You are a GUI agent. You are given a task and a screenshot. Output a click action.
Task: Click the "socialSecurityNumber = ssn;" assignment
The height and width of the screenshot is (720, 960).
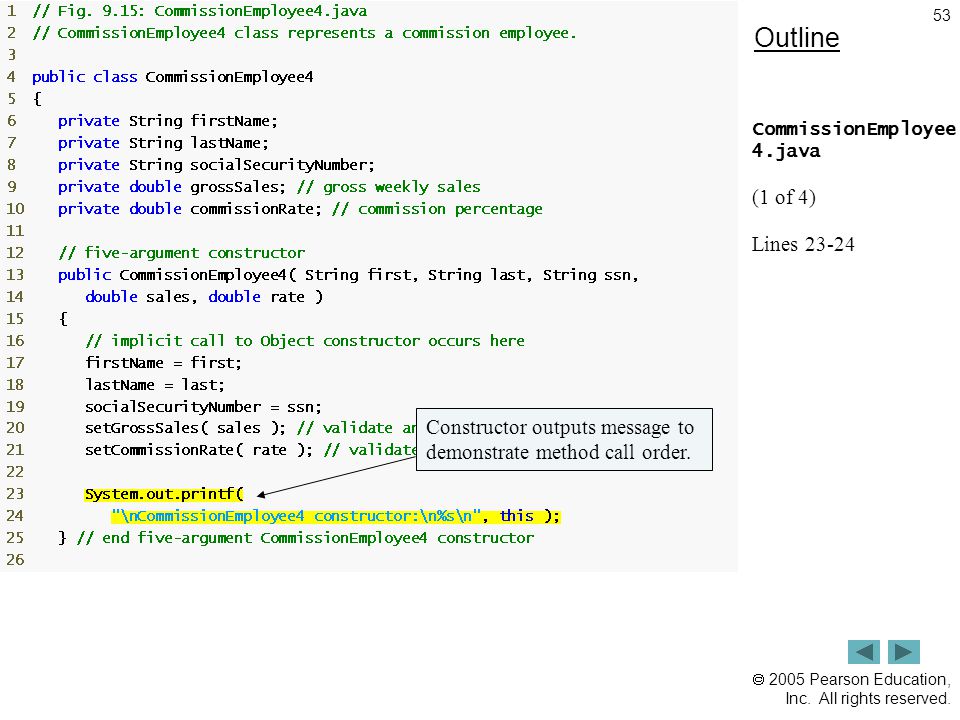[203, 407]
